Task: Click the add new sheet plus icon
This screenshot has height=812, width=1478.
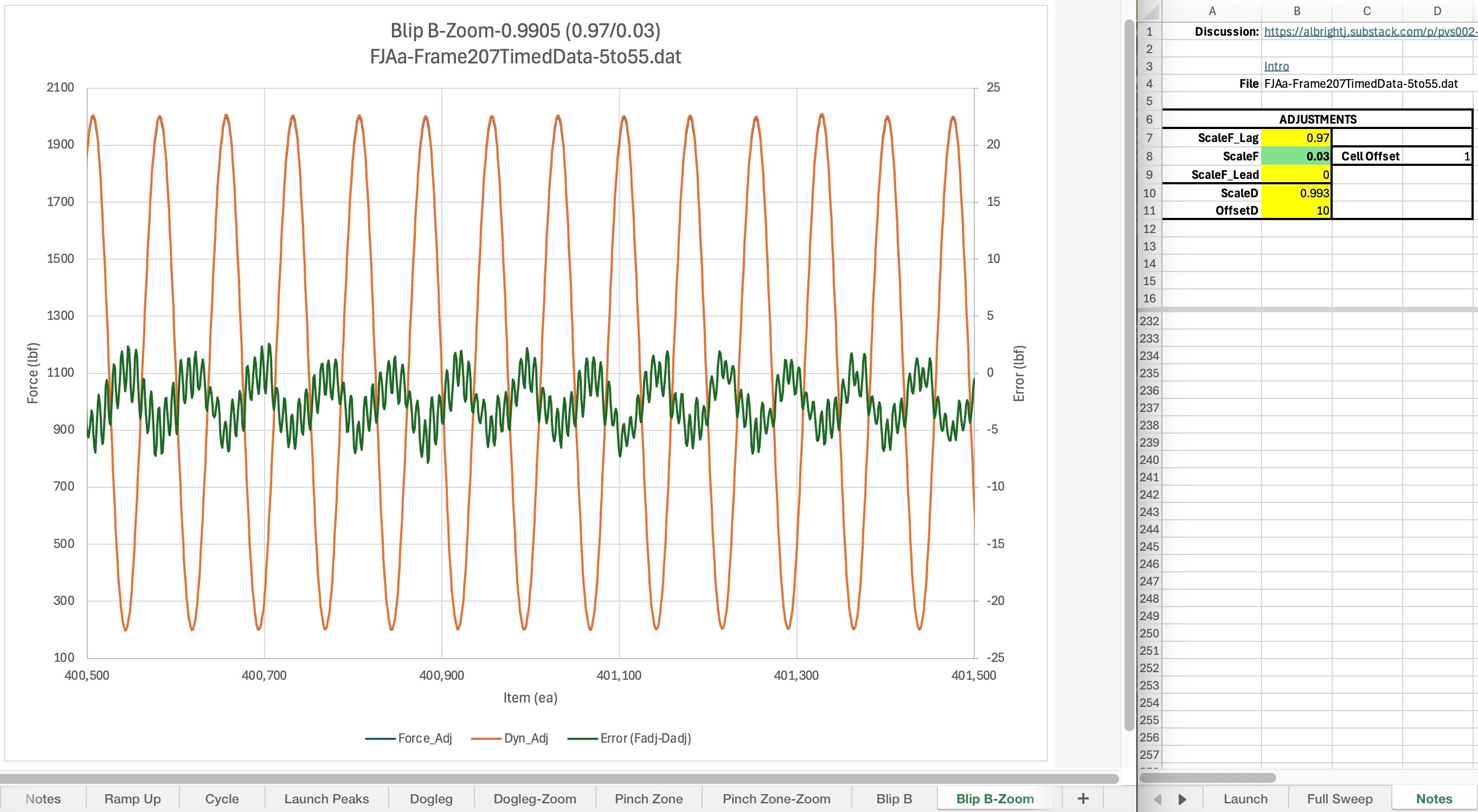Action: [1083, 798]
